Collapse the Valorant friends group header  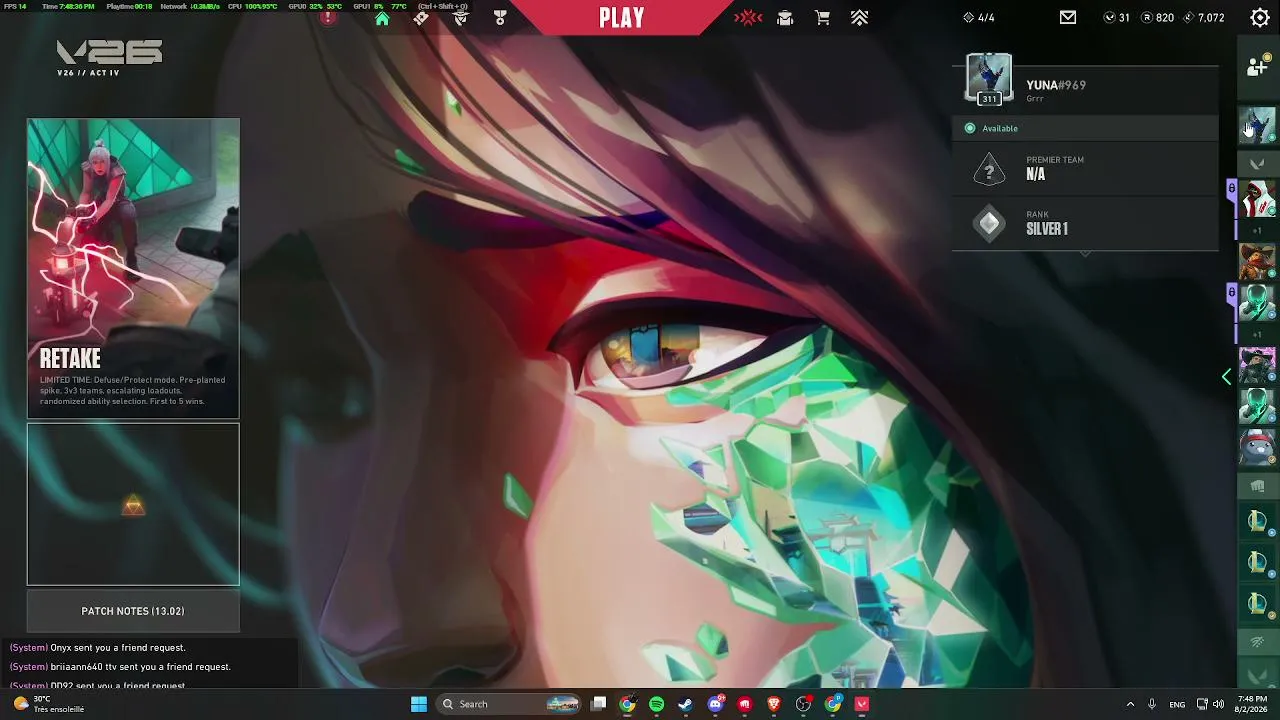1258,163
